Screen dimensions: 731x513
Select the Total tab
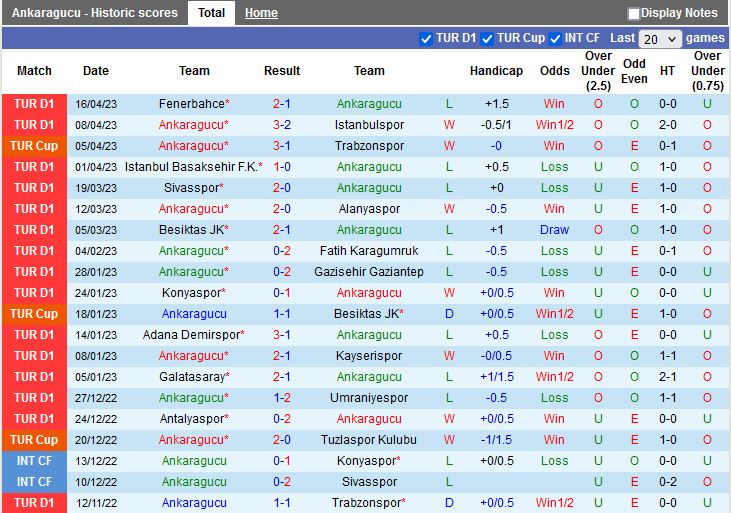click(x=211, y=13)
